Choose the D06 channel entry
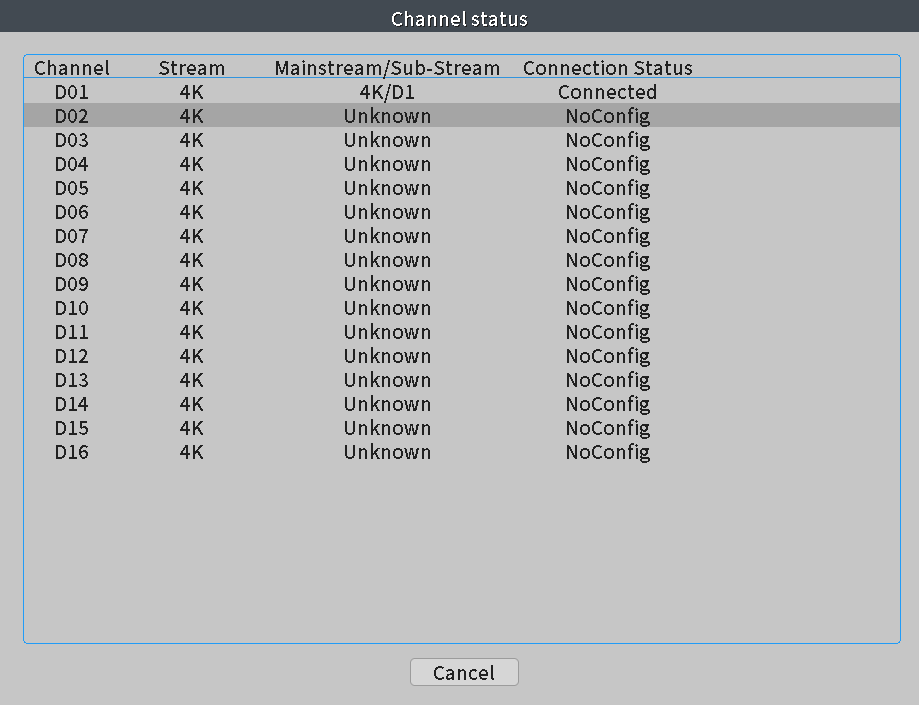 click(72, 212)
